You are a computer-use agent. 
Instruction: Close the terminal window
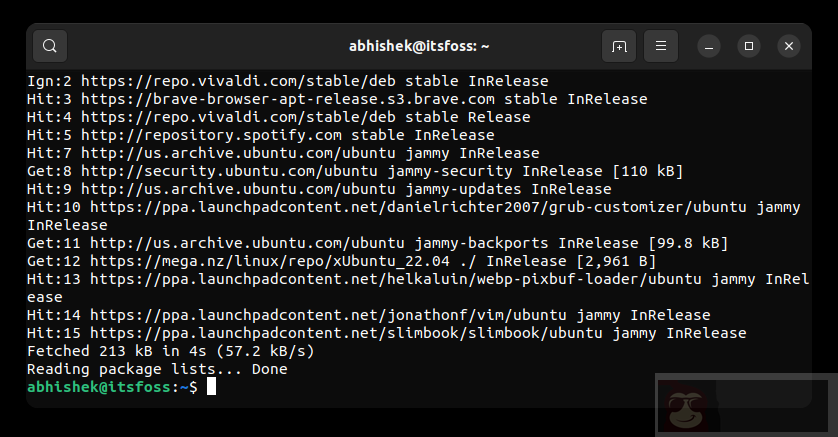pyautogui.click(x=789, y=46)
